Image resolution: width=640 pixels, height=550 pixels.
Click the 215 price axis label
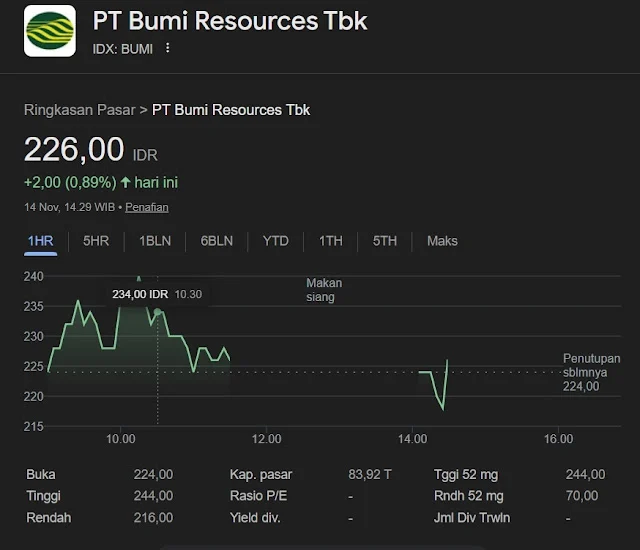[x=33, y=427]
